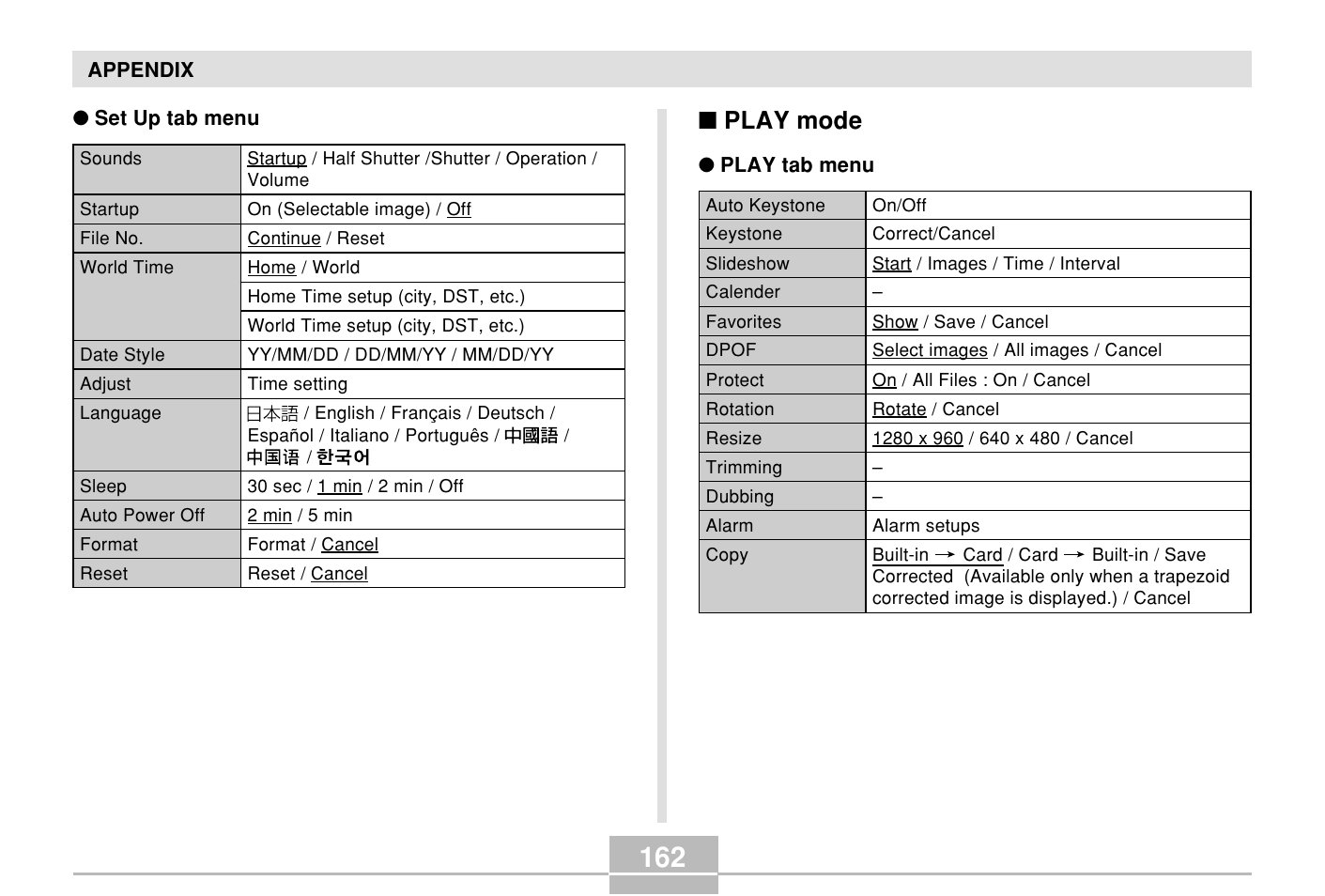
Task: Click underlined Rotate in Rotation row
Action: [x=900, y=409]
